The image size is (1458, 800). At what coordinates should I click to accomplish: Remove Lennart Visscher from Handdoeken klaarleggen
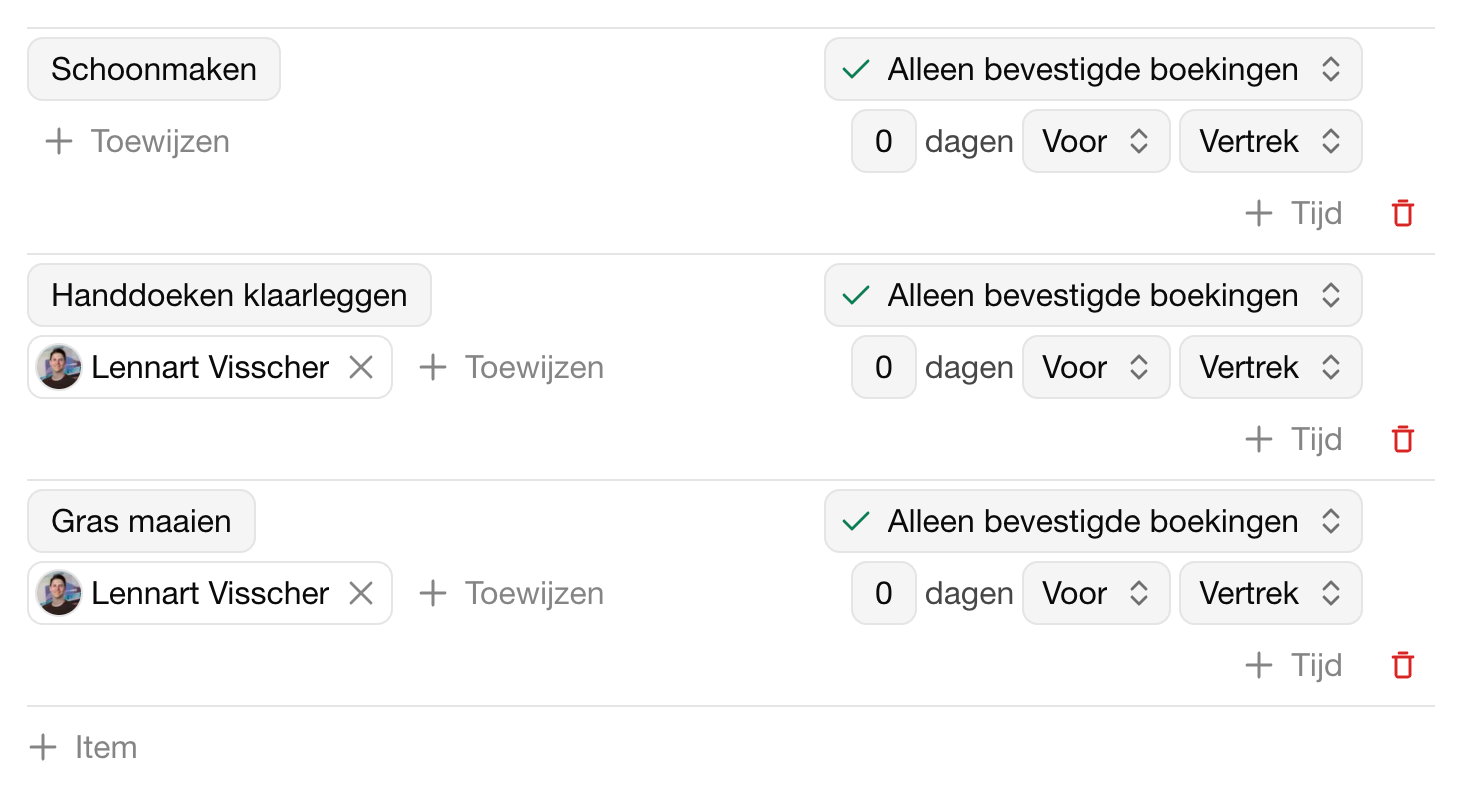[x=361, y=368]
